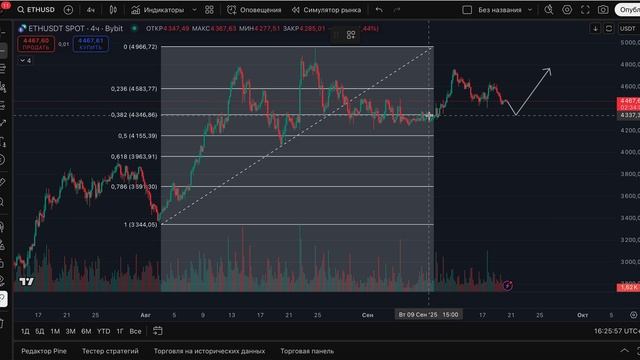Open the Торговая панель tab
The height and width of the screenshot is (360, 640).
(307, 351)
